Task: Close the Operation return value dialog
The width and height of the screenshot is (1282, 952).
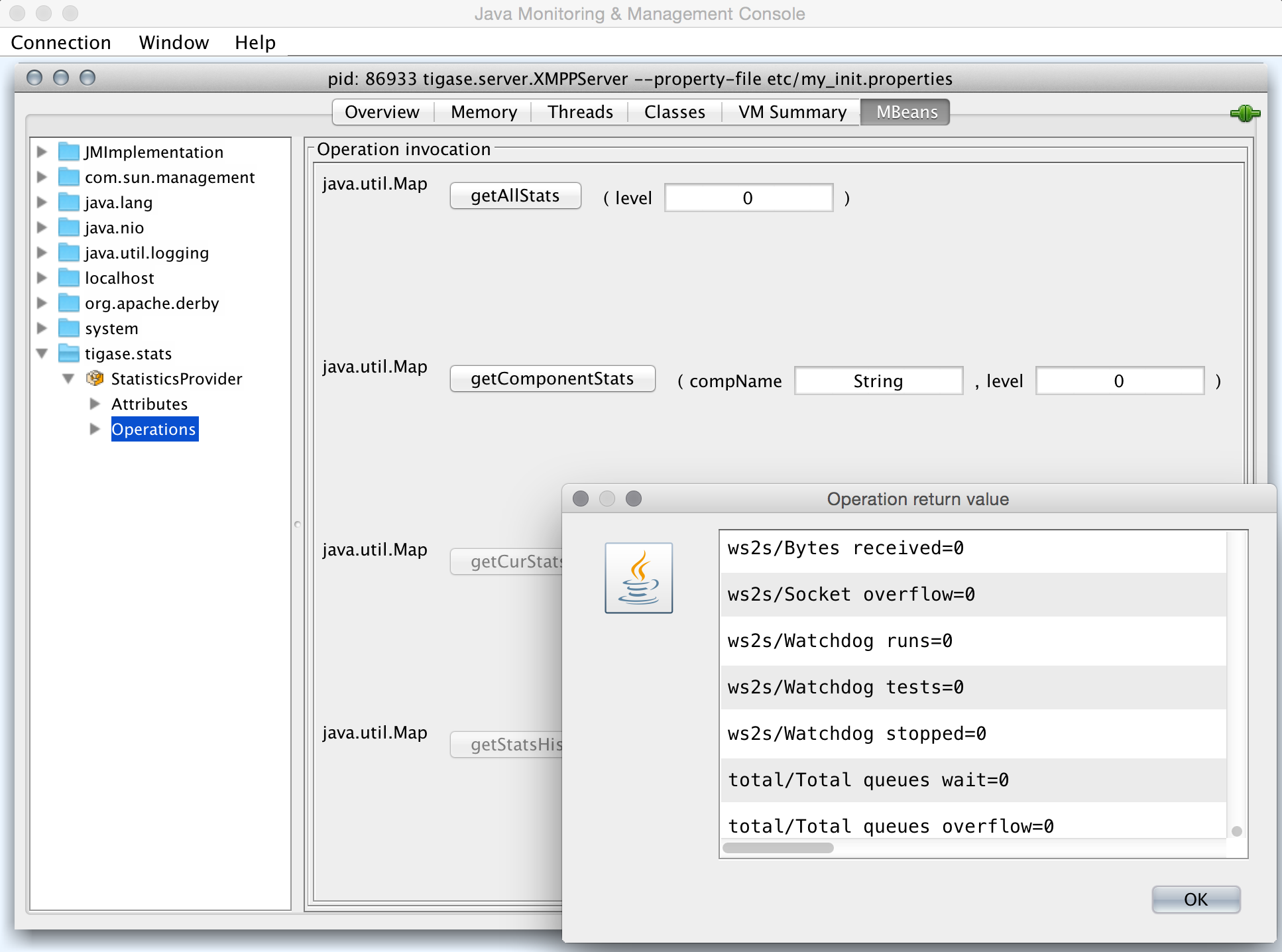Action: tap(581, 499)
